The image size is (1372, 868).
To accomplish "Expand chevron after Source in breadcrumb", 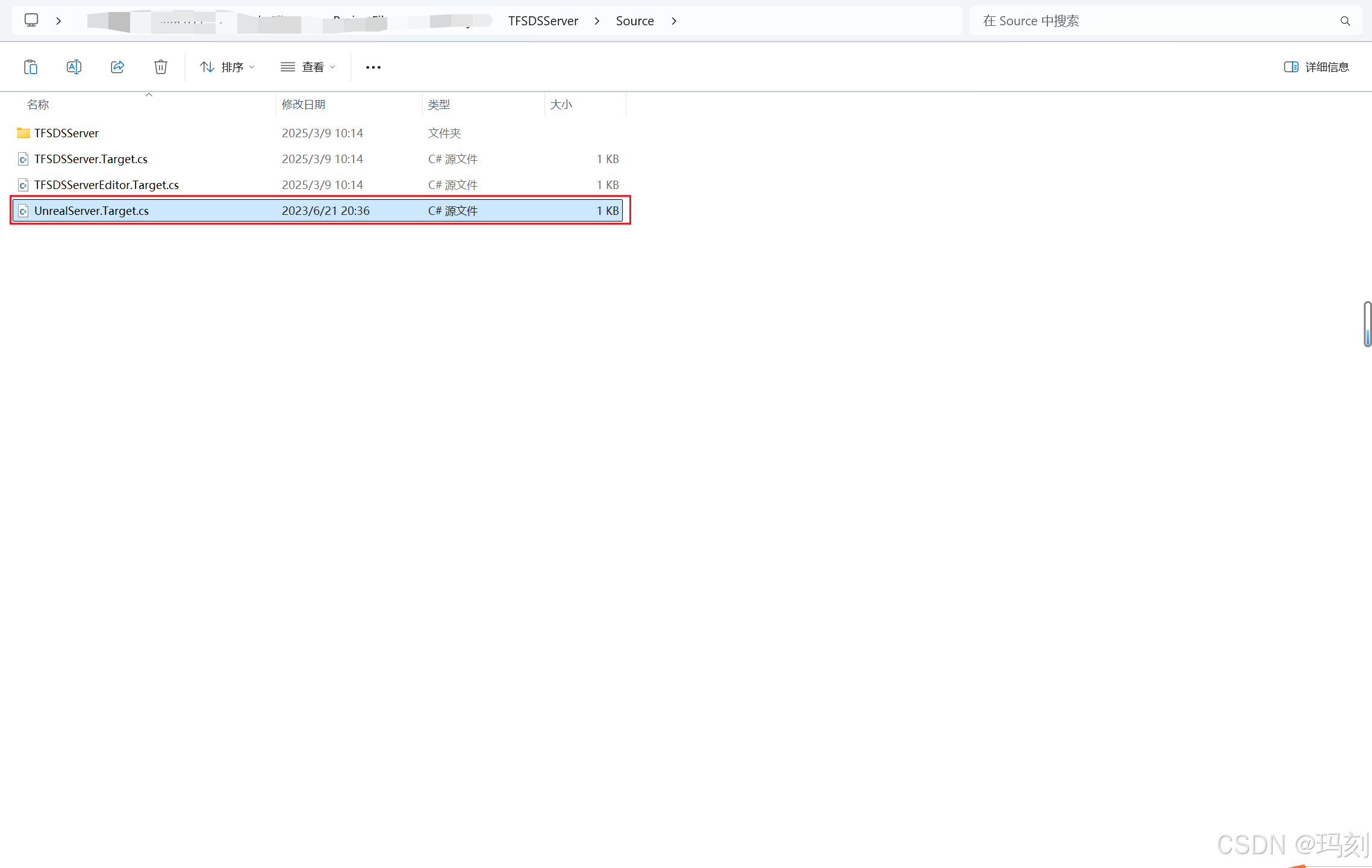I will click(x=674, y=21).
